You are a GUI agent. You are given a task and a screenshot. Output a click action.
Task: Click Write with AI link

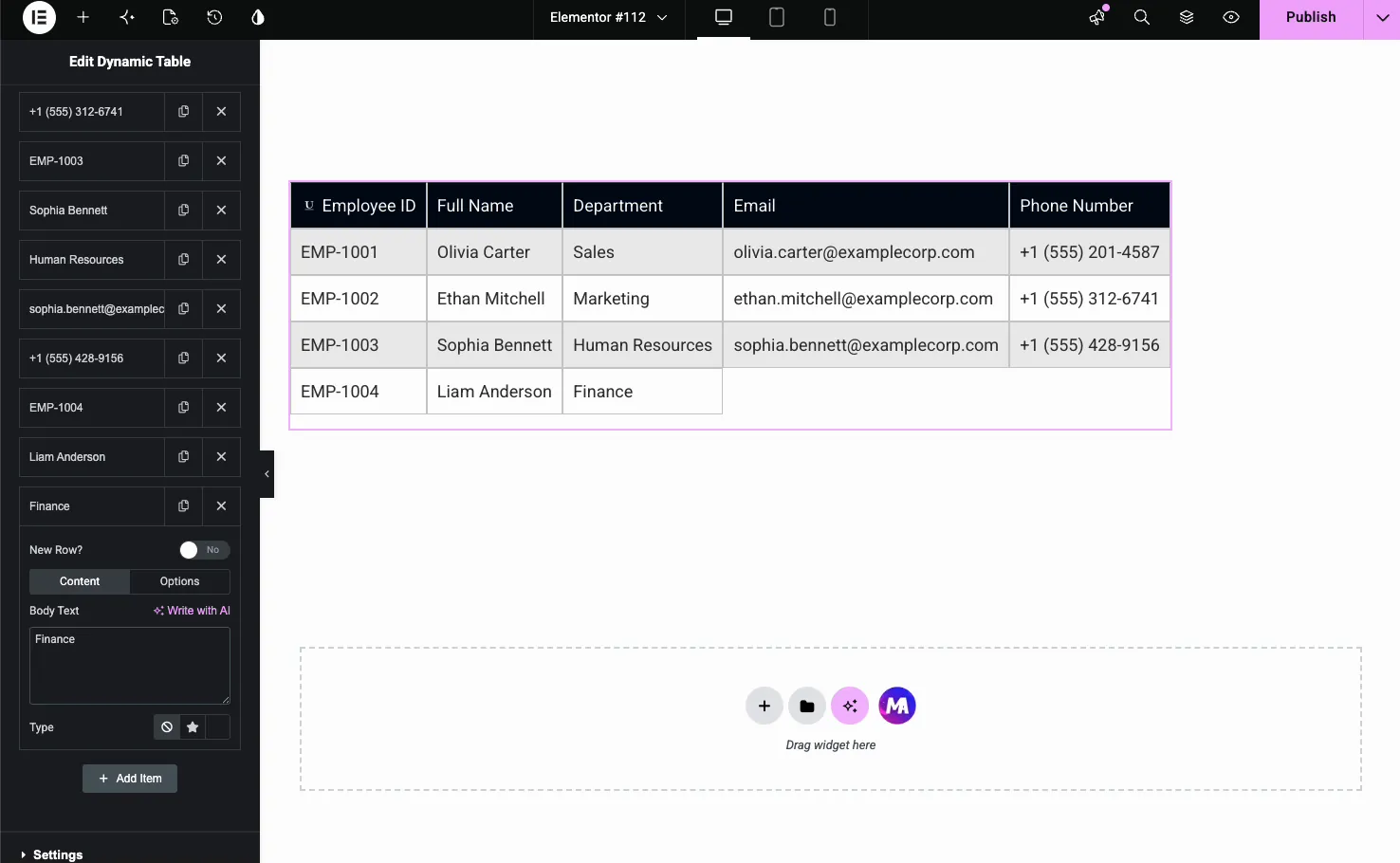[192, 611]
